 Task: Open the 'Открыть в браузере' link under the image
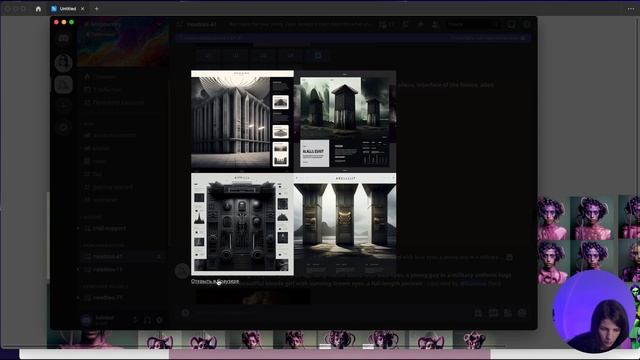pos(215,281)
